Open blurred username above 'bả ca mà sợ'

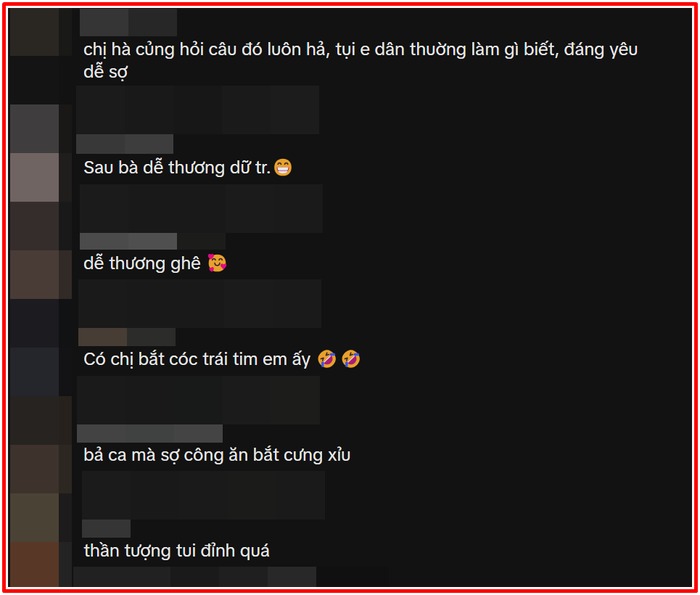[x=150, y=433]
